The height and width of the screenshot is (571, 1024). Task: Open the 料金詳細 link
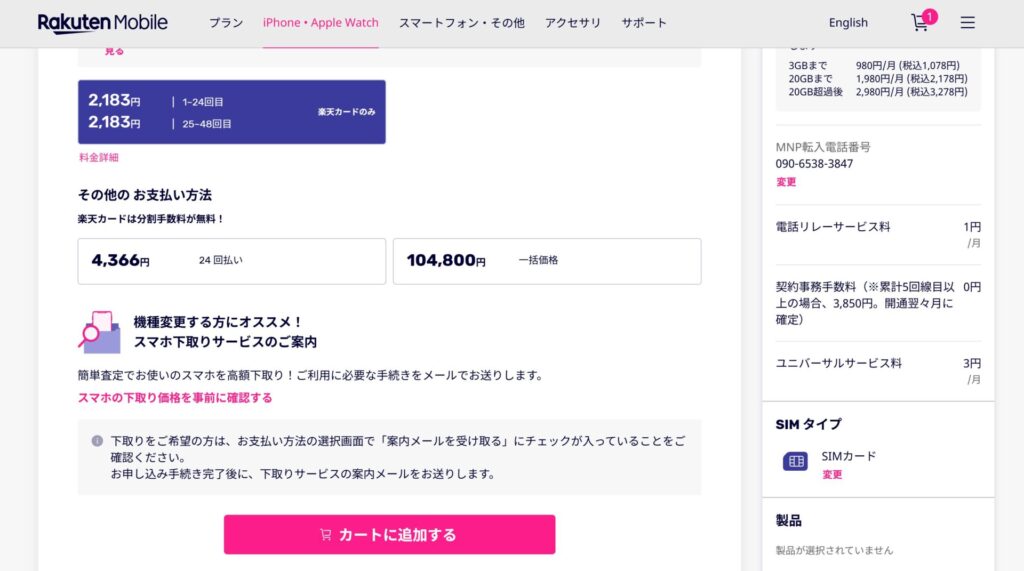pyautogui.click(x=99, y=158)
